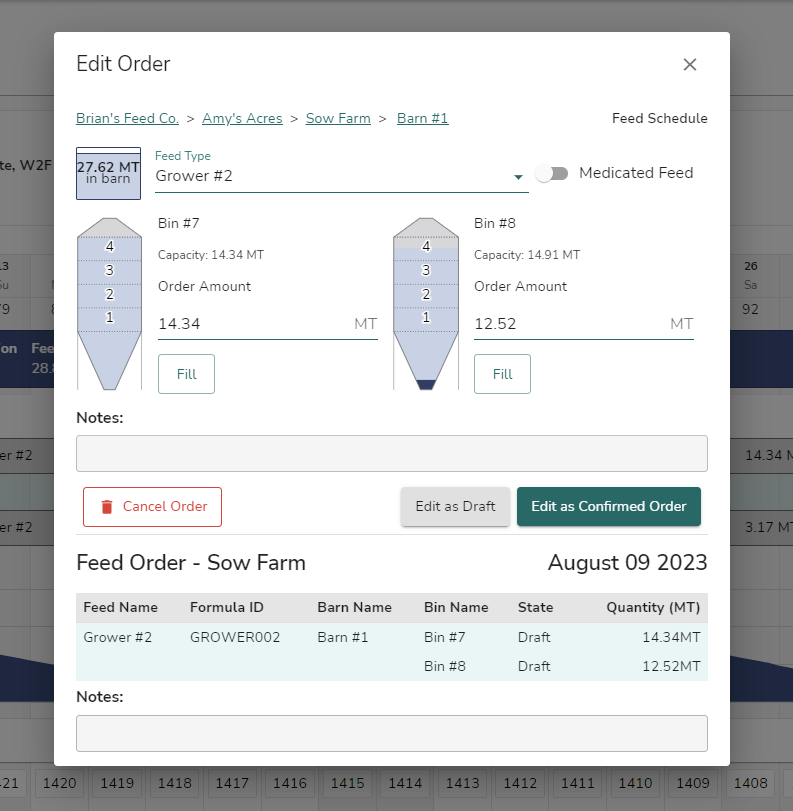
Task: Enable the Medicated Feed toggle
Action: pos(552,173)
